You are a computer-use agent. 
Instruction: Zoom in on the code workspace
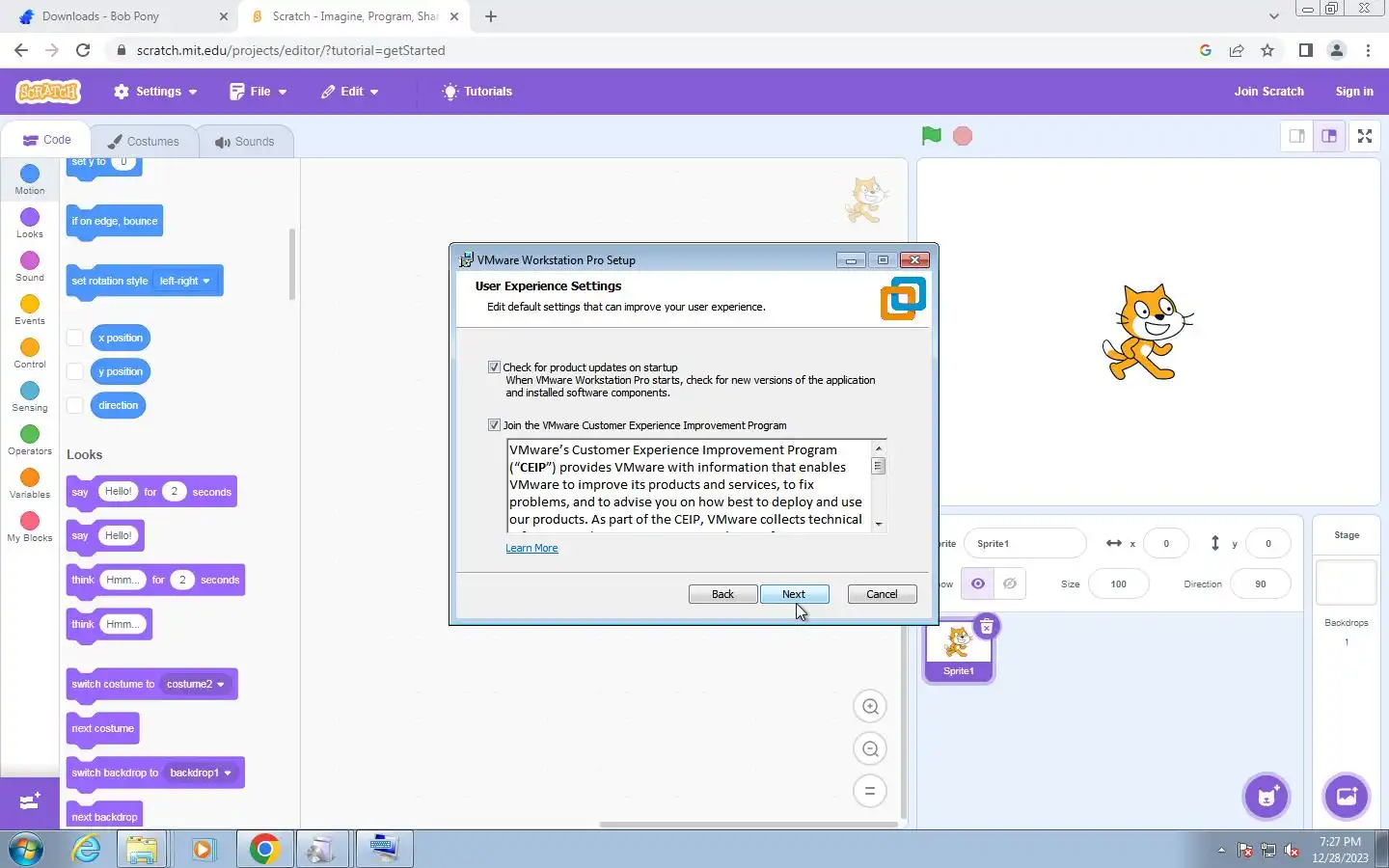[870, 707]
